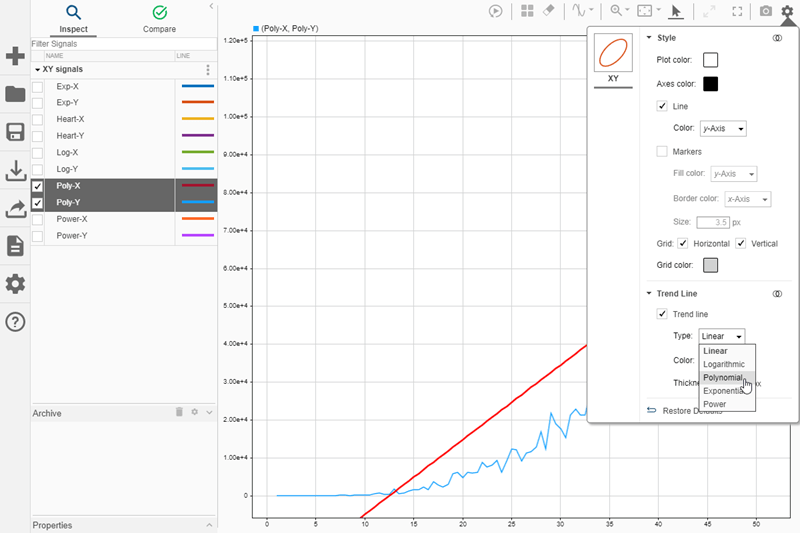This screenshot has height=533, width=800.
Task: Click Restore Defaults link
Action: [685, 411]
